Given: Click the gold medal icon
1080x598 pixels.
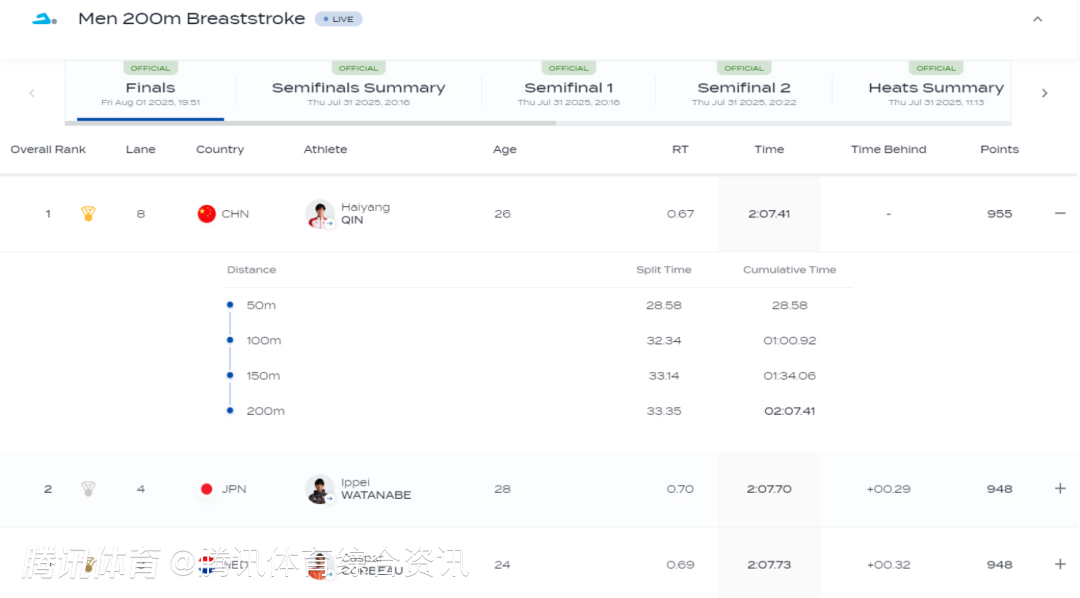Looking at the screenshot, I should coord(88,214).
